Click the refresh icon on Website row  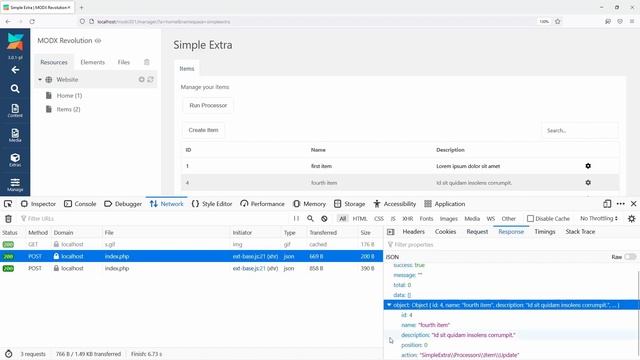tap(151, 80)
